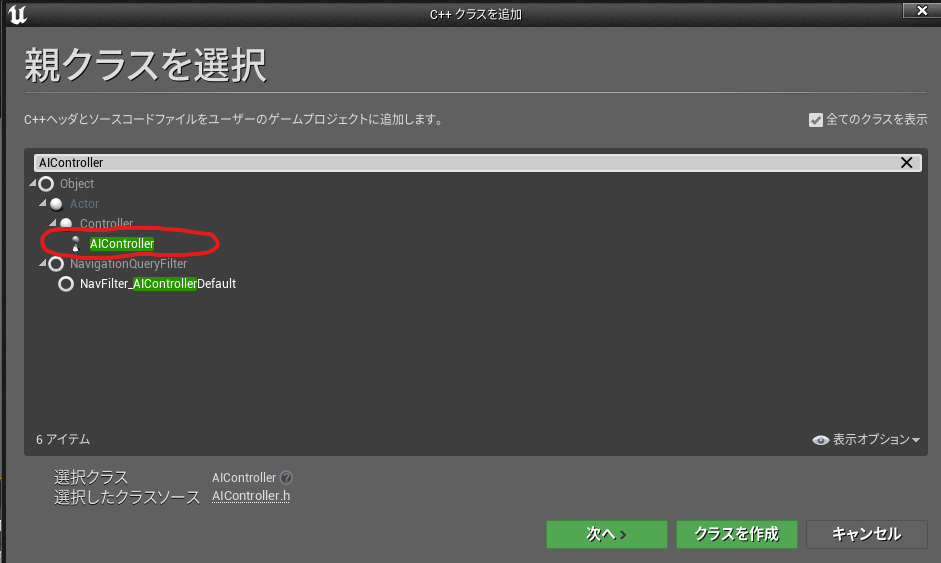Clear the class search box text
This screenshot has width=941, height=563.
point(906,163)
